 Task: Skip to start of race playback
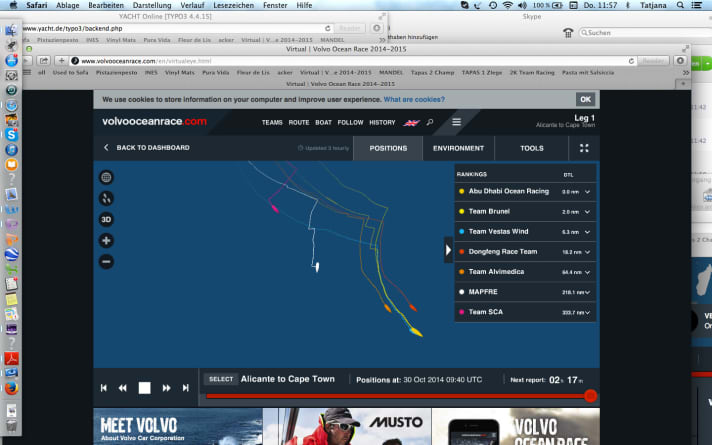[x=104, y=388]
